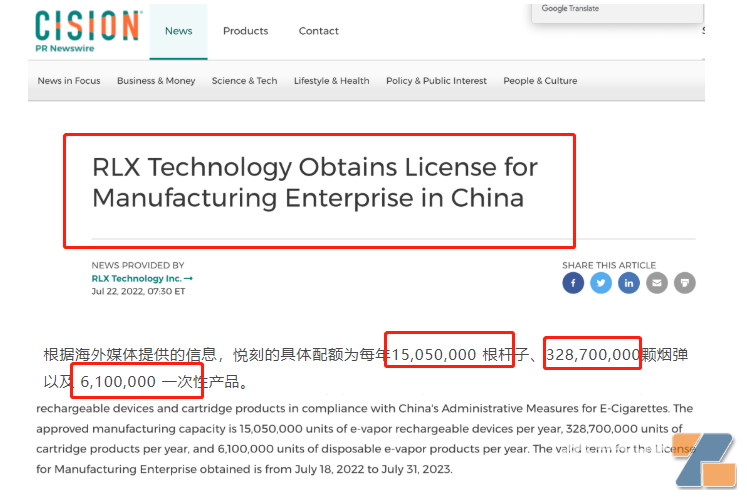Go to News in Focus section
This screenshot has width=747, height=500.
[69, 81]
